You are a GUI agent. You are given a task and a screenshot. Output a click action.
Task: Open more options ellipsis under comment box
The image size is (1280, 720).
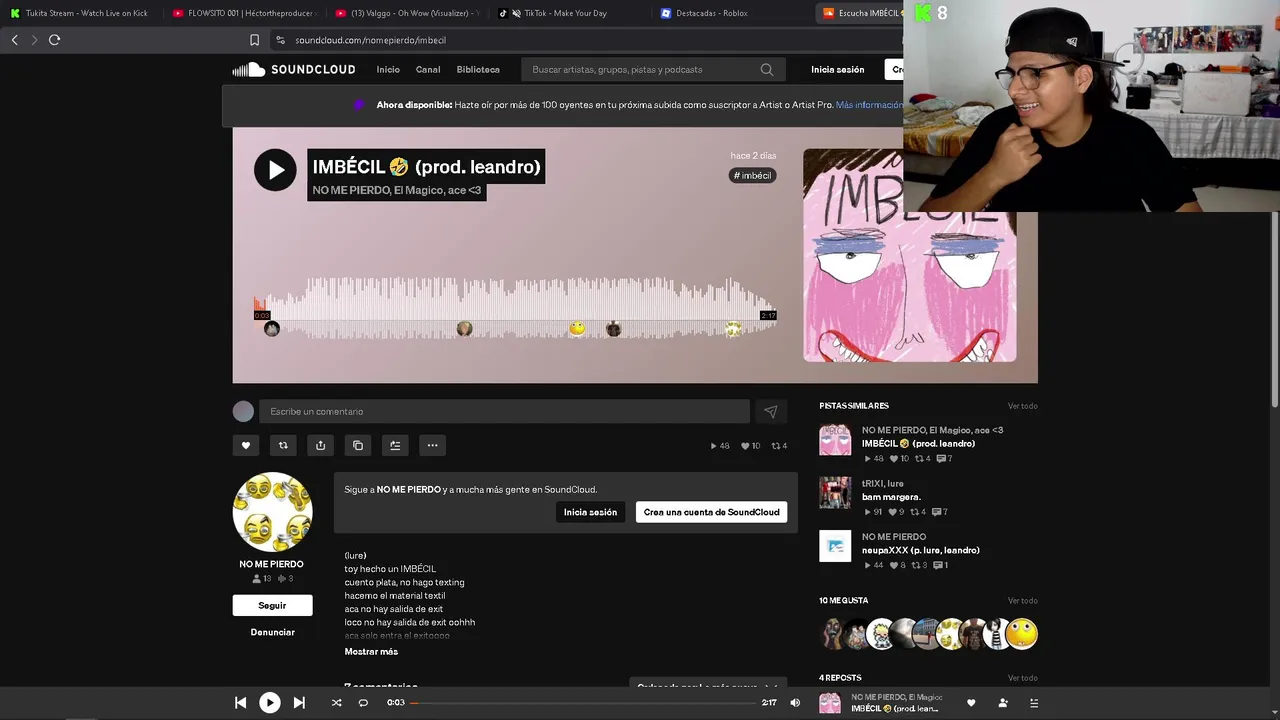pyautogui.click(x=432, y=446)
